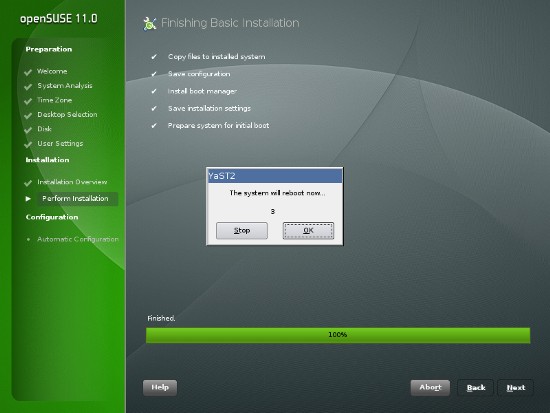Click OK in the YaST2 reboot dialog
Image resolution: width=550 pixels, height=413 pixels.
coord(308,231)
